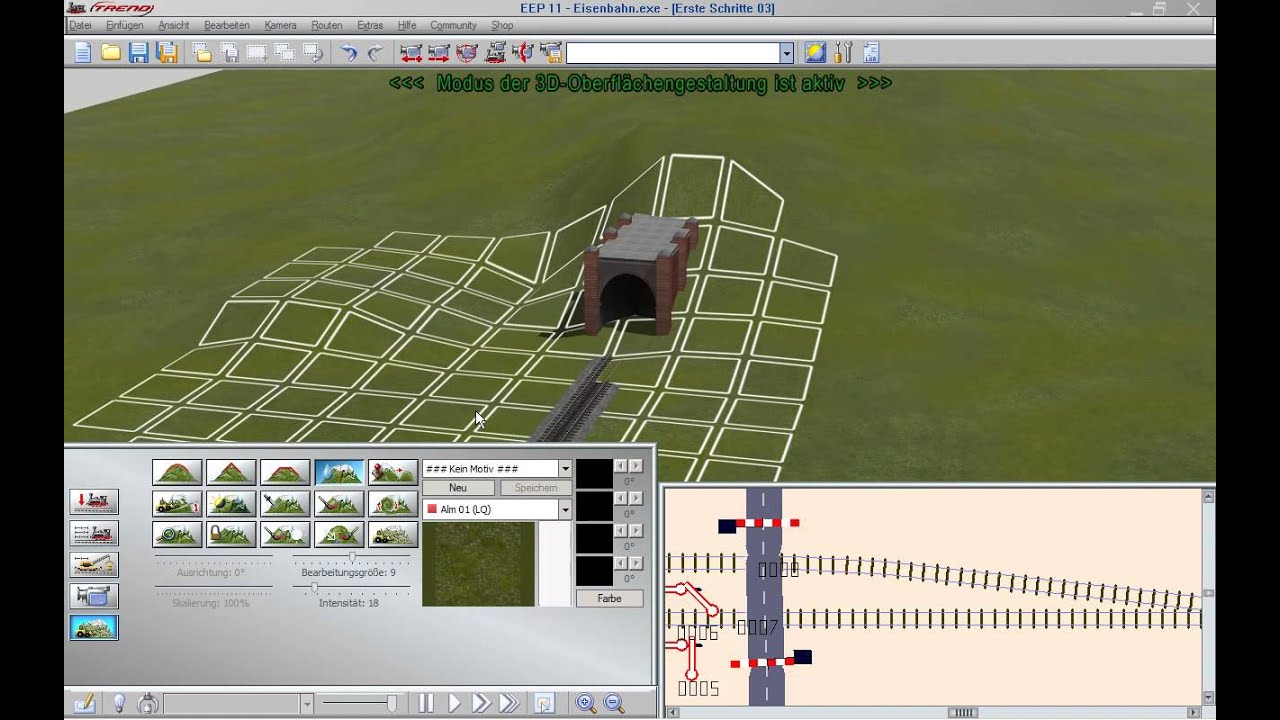
Task: Click the map's horizontal scrollbar thumb
Action: (x=962, y=713)
